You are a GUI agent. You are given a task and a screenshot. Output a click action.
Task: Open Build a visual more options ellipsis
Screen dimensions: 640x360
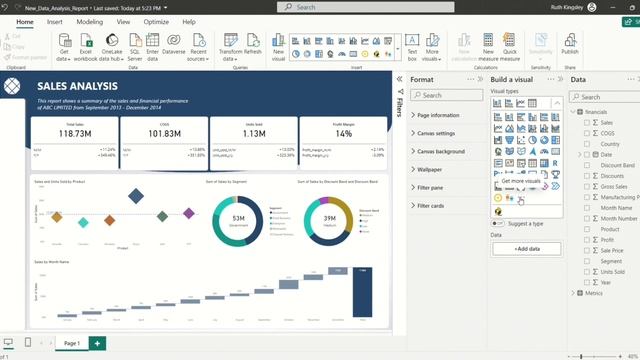point(551,79)
